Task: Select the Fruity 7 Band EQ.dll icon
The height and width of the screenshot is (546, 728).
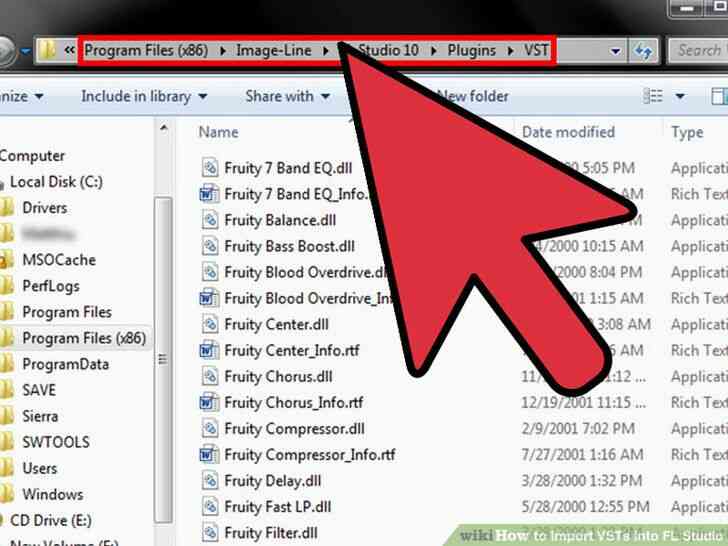Action: point(210,167)
